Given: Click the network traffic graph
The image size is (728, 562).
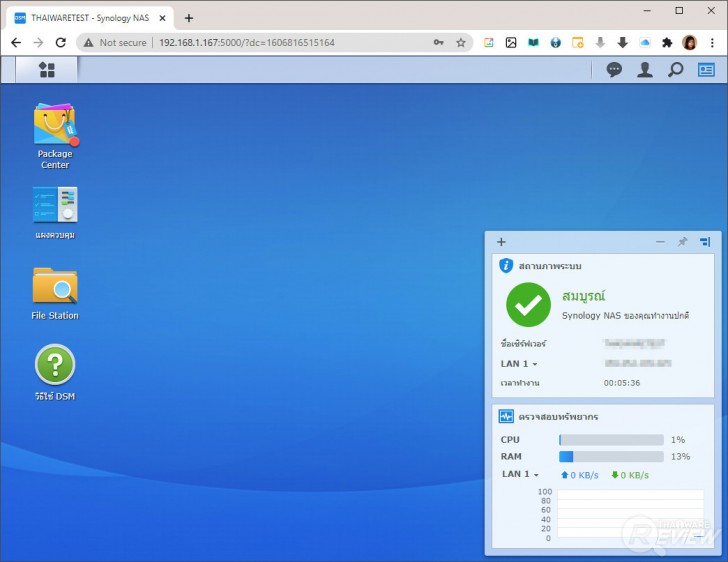Looking at the screenshot, I should 630,514.
